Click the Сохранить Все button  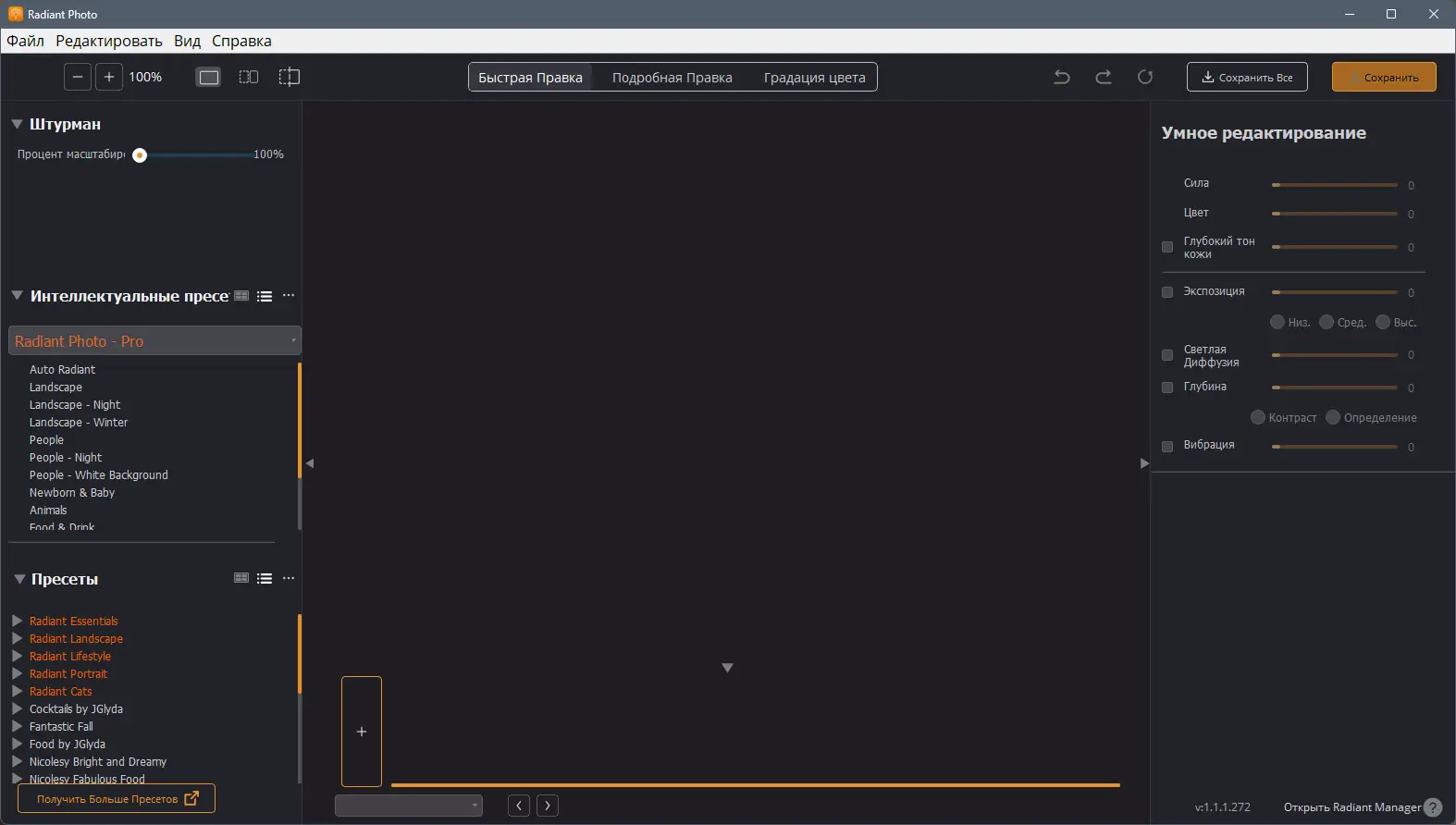(1247, 77)
